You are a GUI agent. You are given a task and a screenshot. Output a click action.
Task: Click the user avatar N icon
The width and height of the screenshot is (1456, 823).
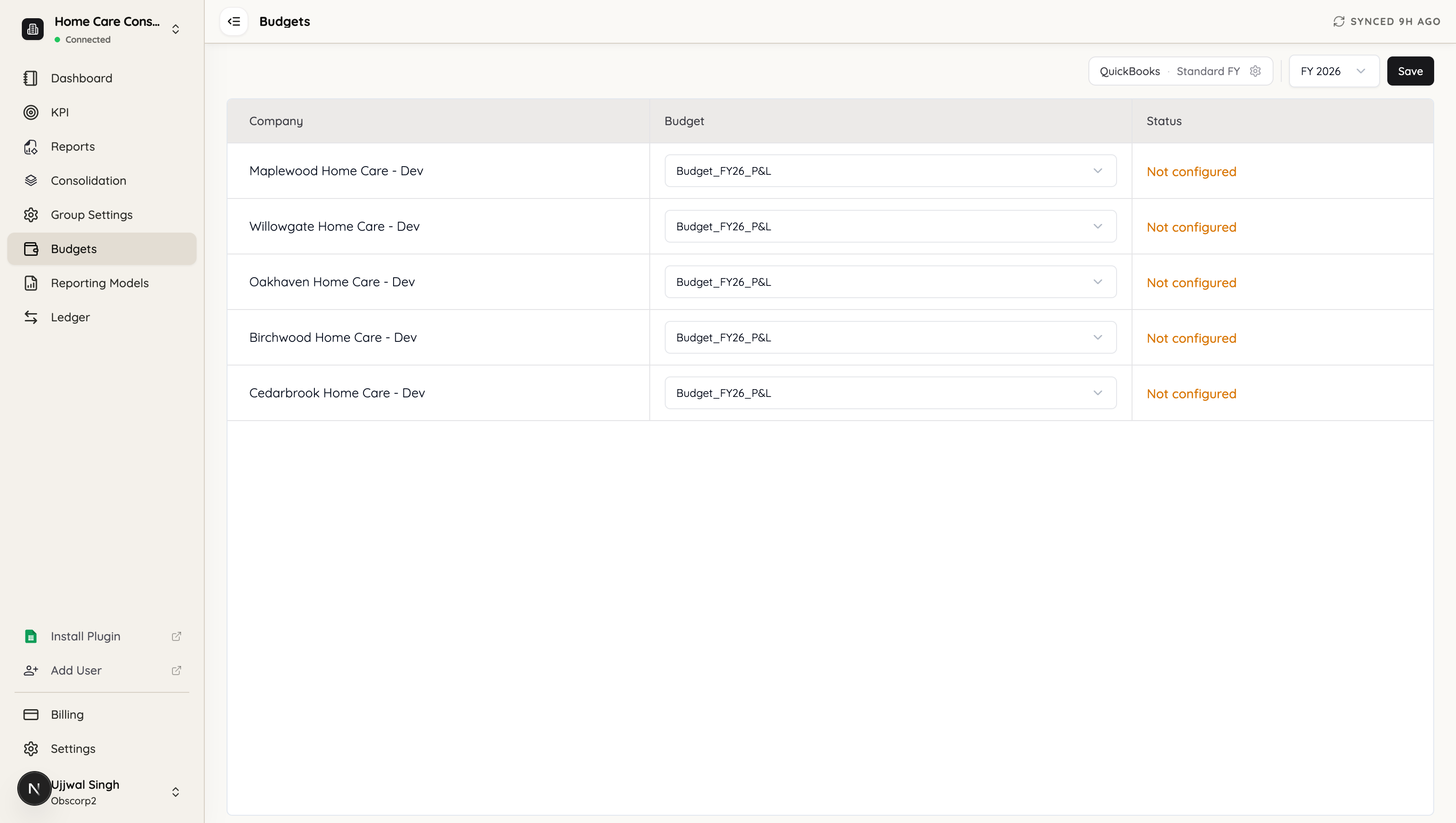(34, 788)
